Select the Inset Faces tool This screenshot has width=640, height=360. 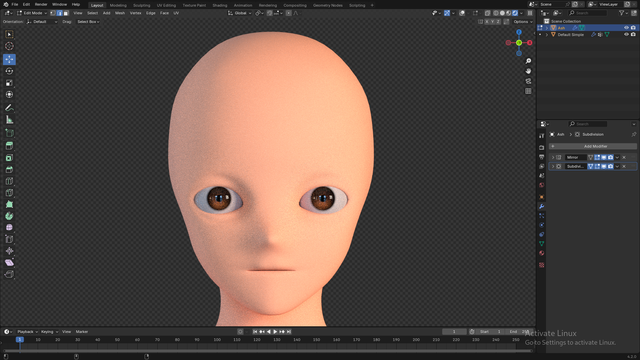pyautogui.click(x=9, y=158)
